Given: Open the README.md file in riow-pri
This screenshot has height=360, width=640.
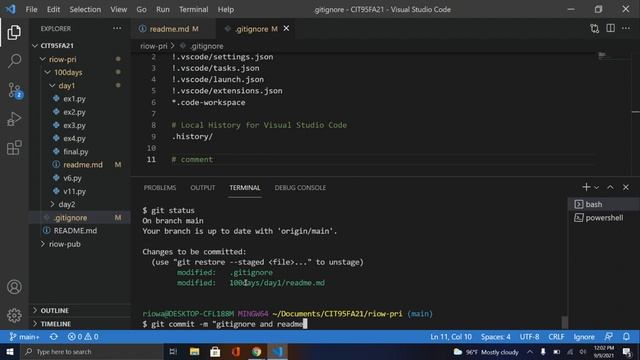Looking at the screenshot, I should click(75, 231).
